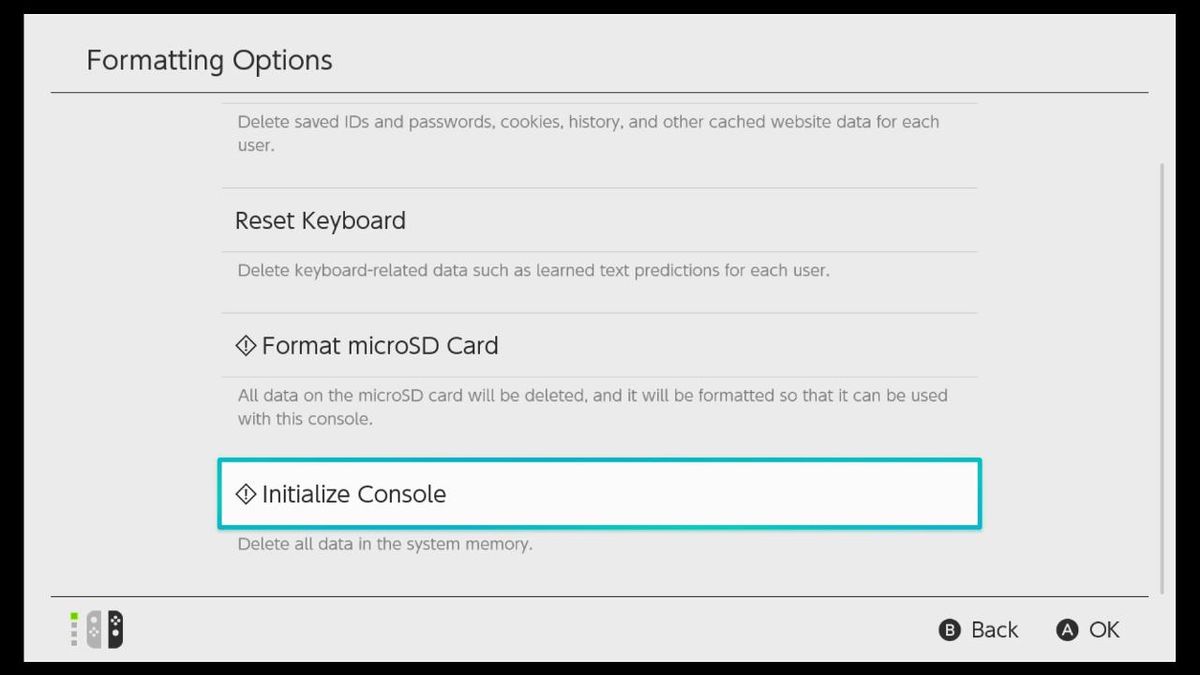
Task: Confirm the highlighted Initialize Console option
Action: tap(353, 493)
